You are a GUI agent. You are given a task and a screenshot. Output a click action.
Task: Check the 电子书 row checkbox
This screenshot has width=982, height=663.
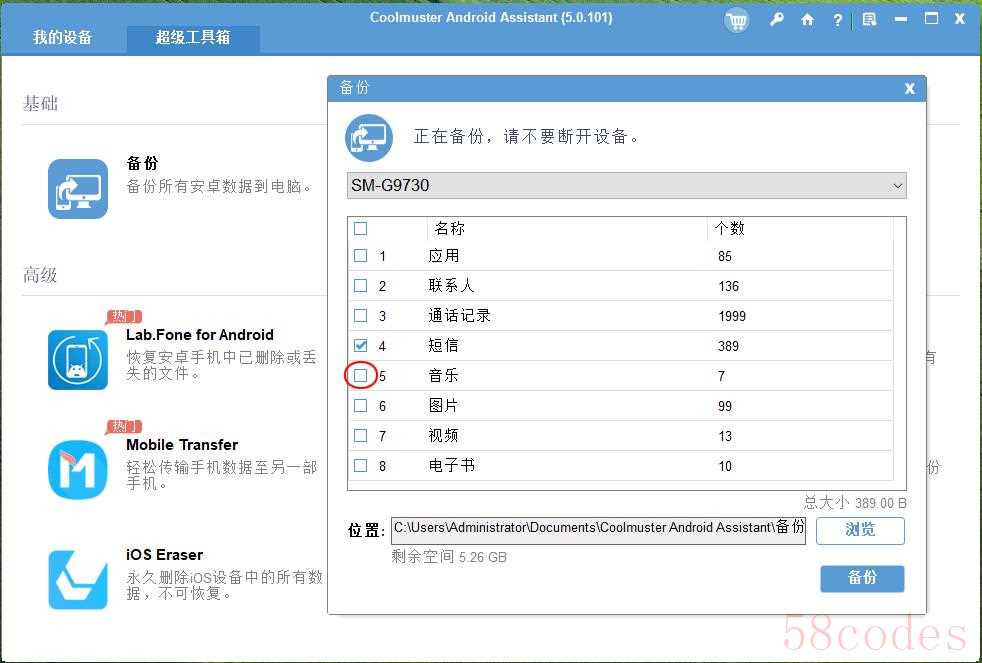pos(361,466)
